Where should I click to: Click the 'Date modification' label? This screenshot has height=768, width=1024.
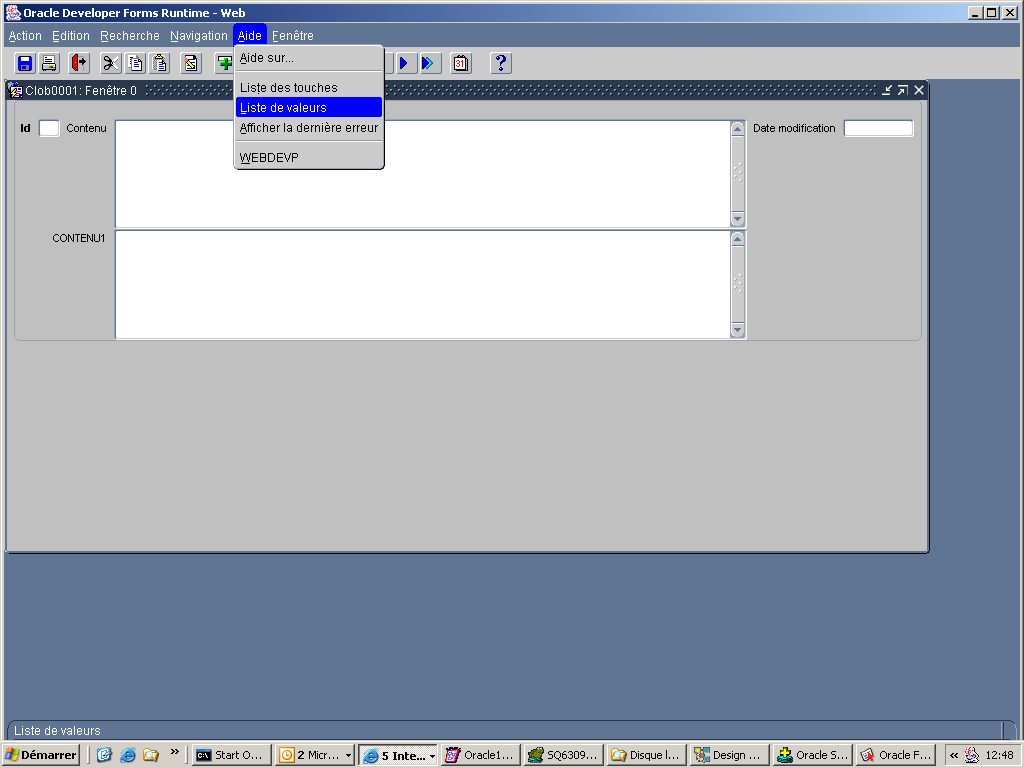[794, 128]
